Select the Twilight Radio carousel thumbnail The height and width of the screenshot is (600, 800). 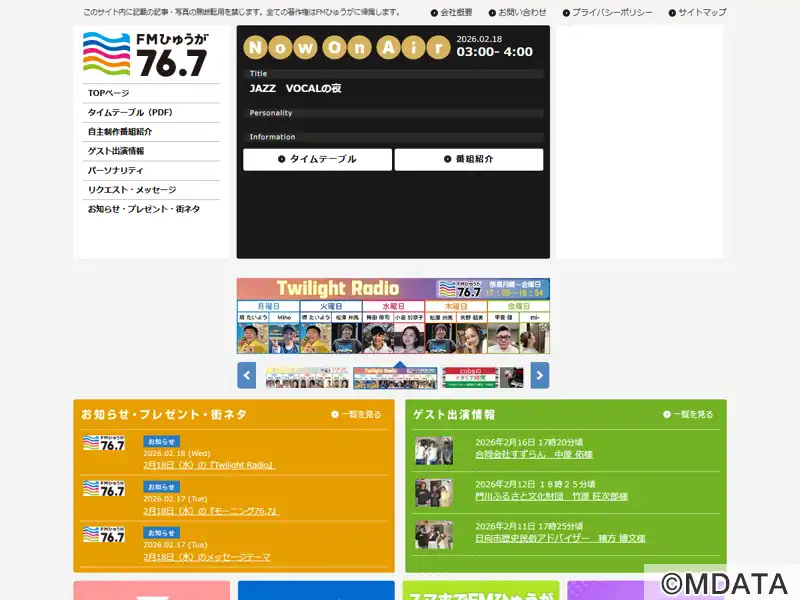pos(395,378)
